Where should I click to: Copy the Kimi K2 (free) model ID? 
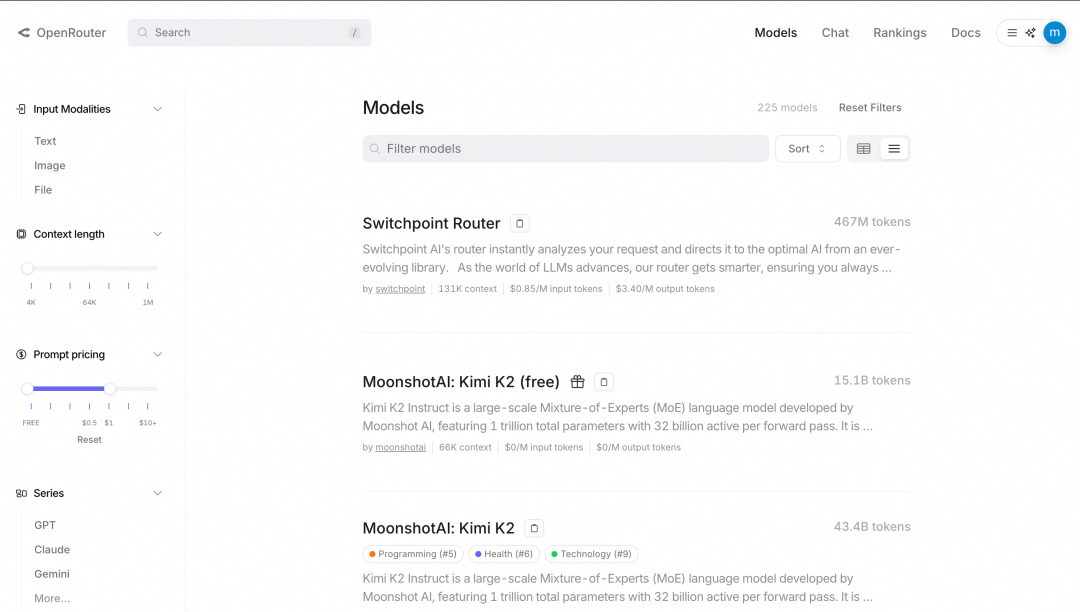point(604,382)
